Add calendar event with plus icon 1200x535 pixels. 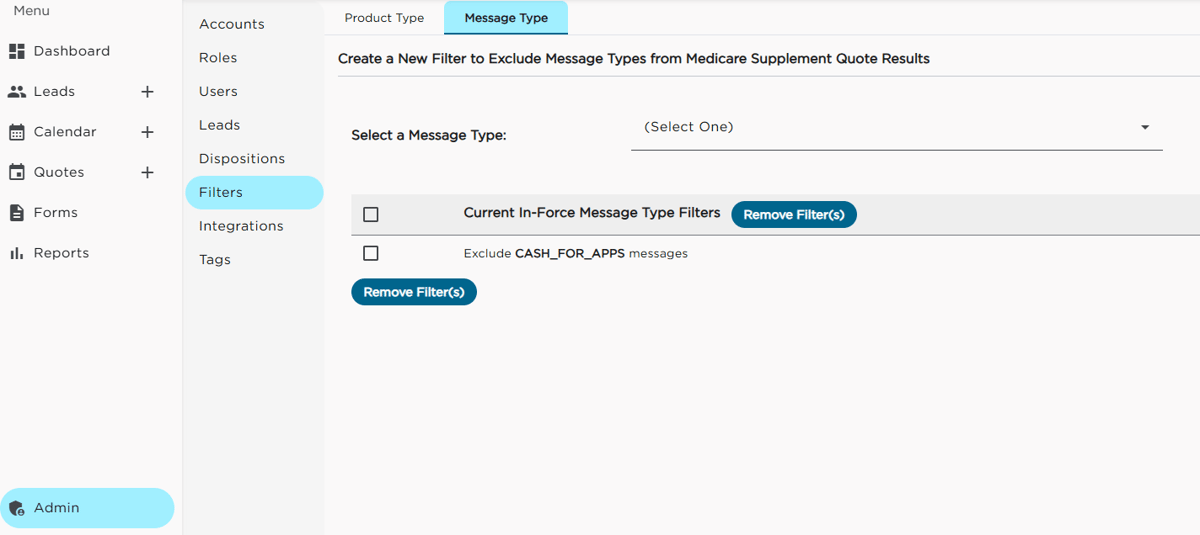[147, 132]
